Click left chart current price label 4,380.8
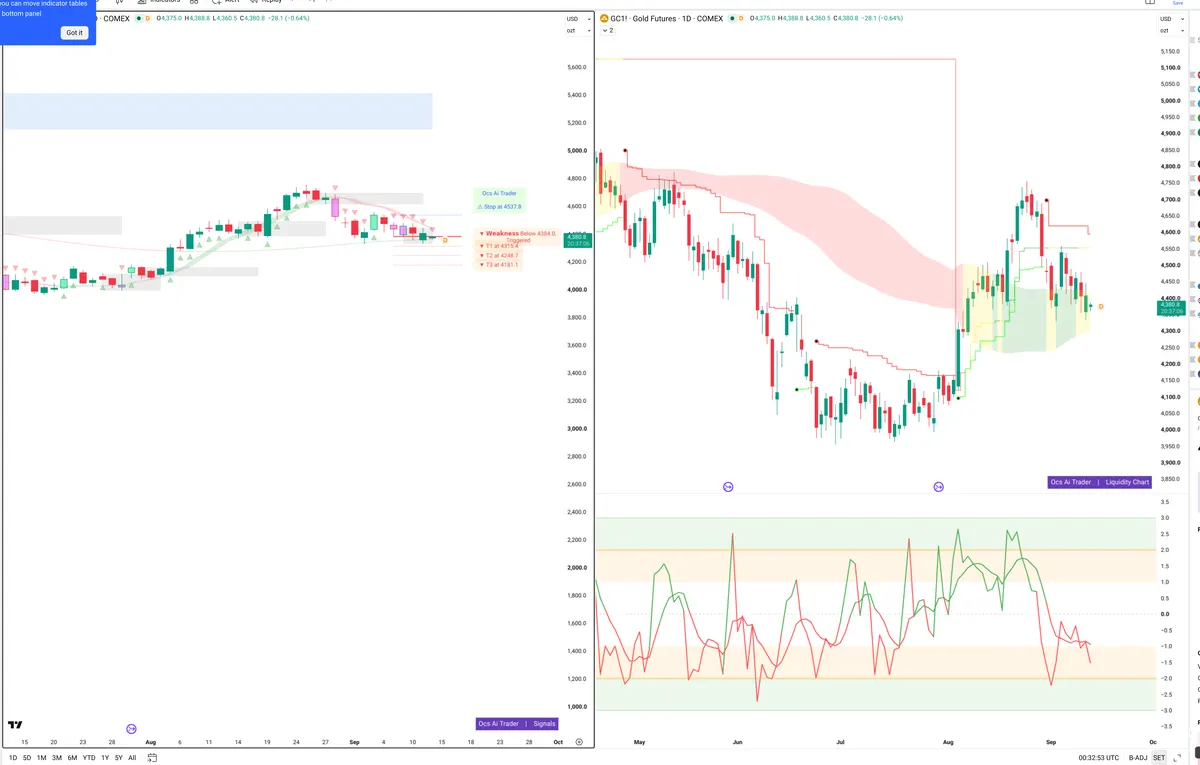 coord(578,240)
